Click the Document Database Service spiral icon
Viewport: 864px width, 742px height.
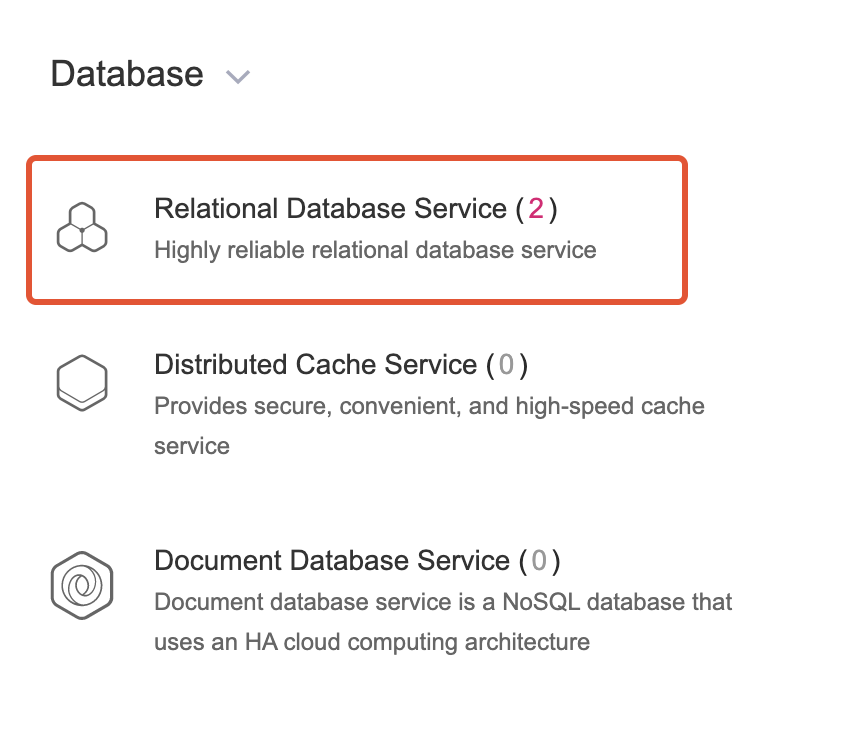(82, 586)
